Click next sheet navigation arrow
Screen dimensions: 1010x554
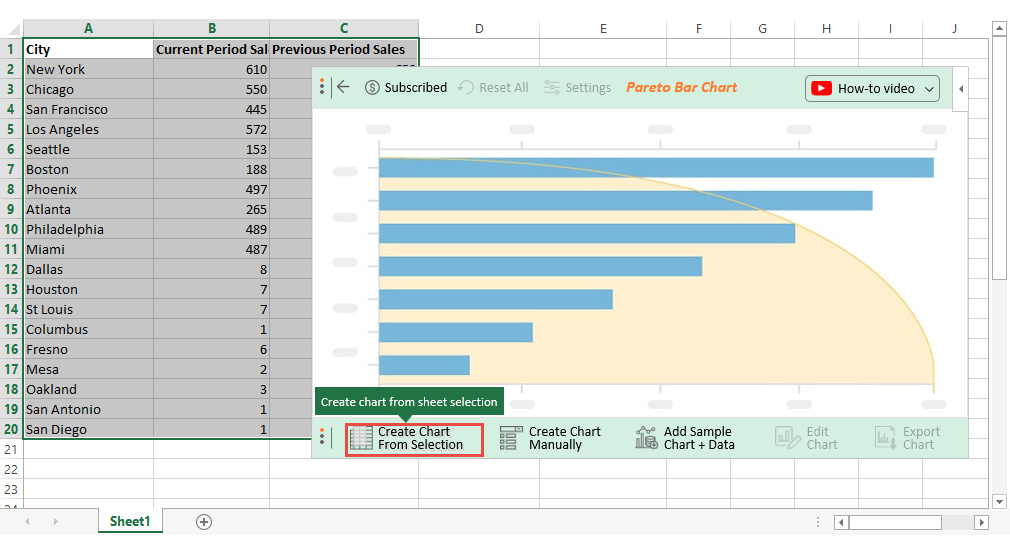coord(55,522)
